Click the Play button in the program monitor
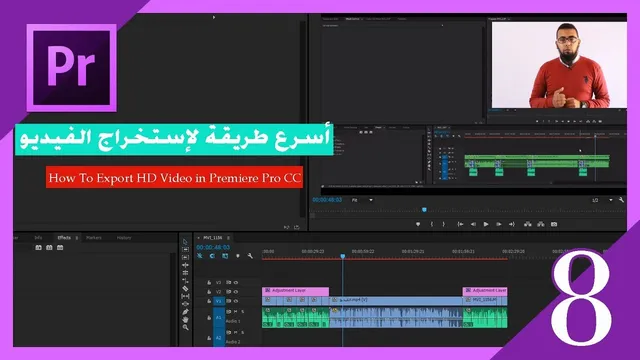 pos(486,224)
